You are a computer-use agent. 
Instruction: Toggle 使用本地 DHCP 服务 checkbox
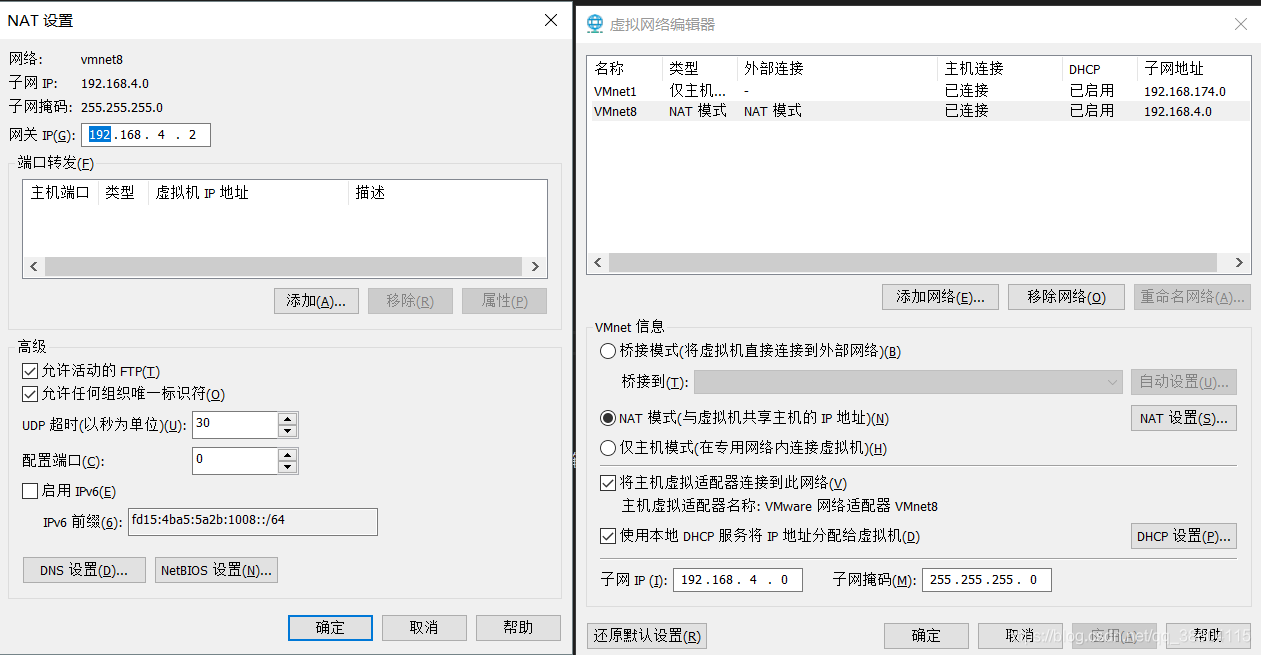tap(607, 536)
